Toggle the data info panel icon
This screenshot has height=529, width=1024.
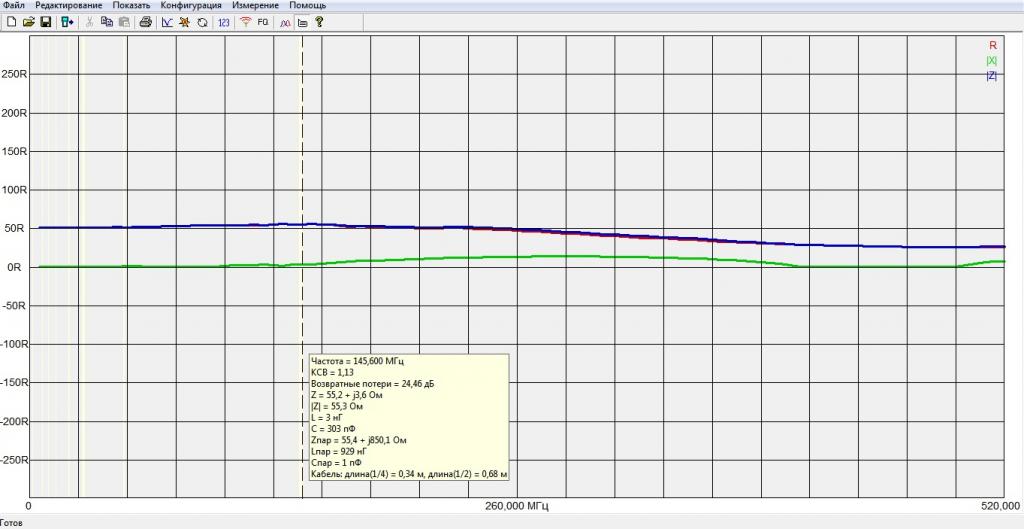tap(302, 22)
